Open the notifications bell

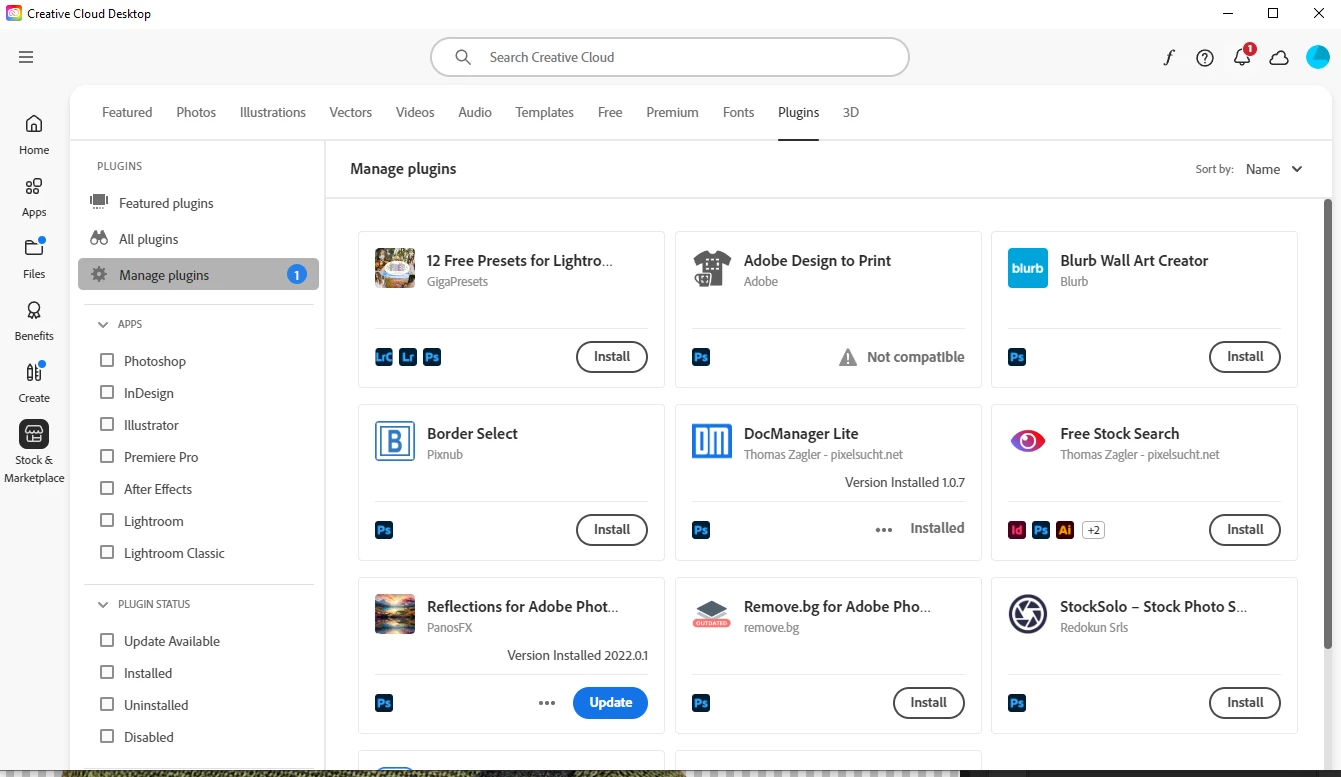click(1242, 57)
